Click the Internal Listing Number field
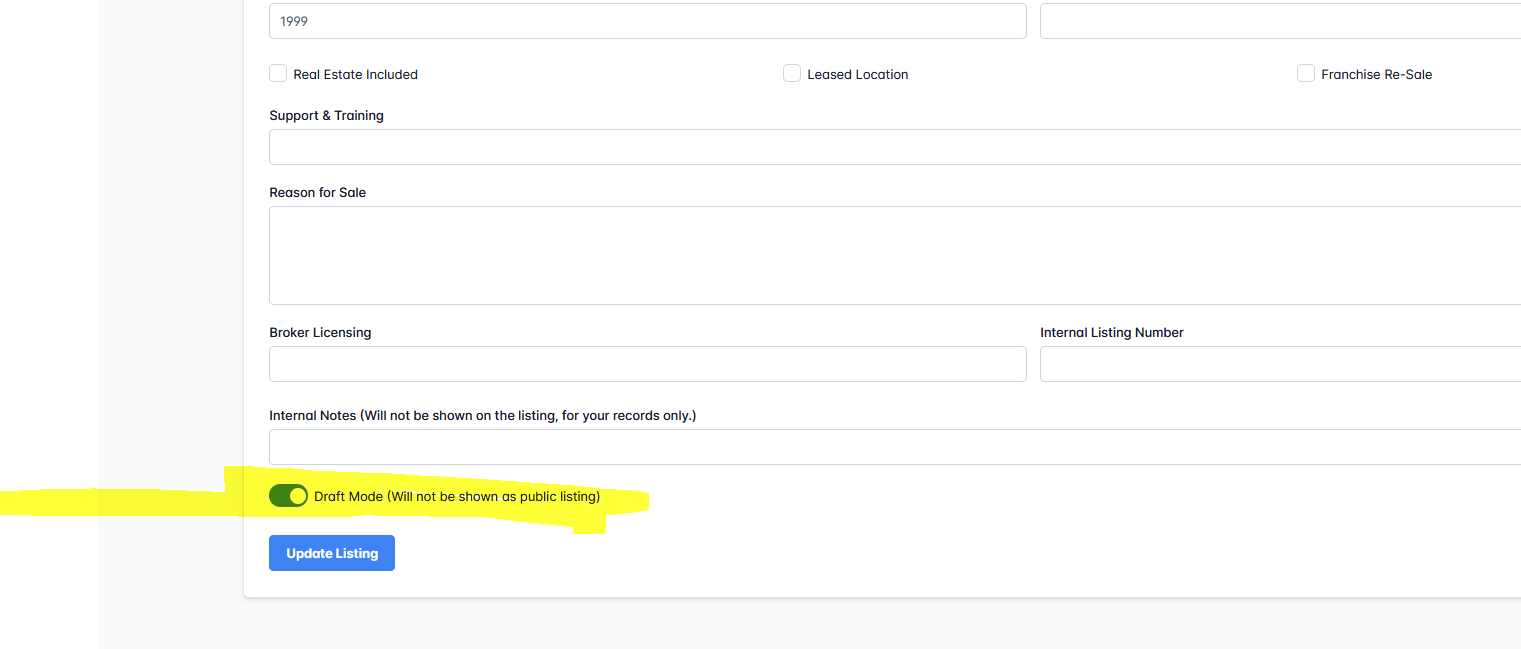 pos(1280,364)
